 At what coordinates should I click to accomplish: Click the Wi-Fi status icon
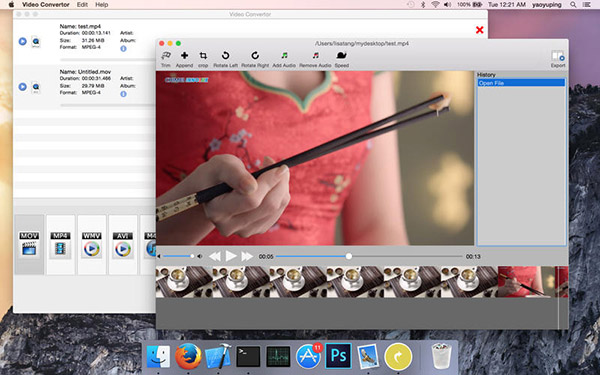(435, 5)
